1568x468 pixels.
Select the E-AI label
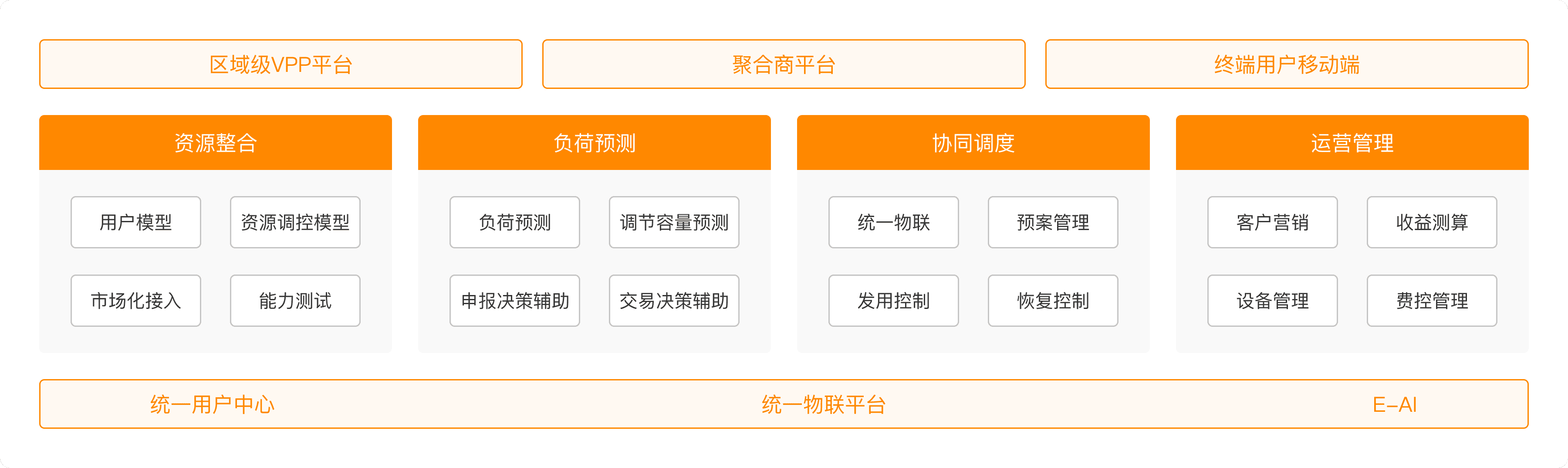1395,405
